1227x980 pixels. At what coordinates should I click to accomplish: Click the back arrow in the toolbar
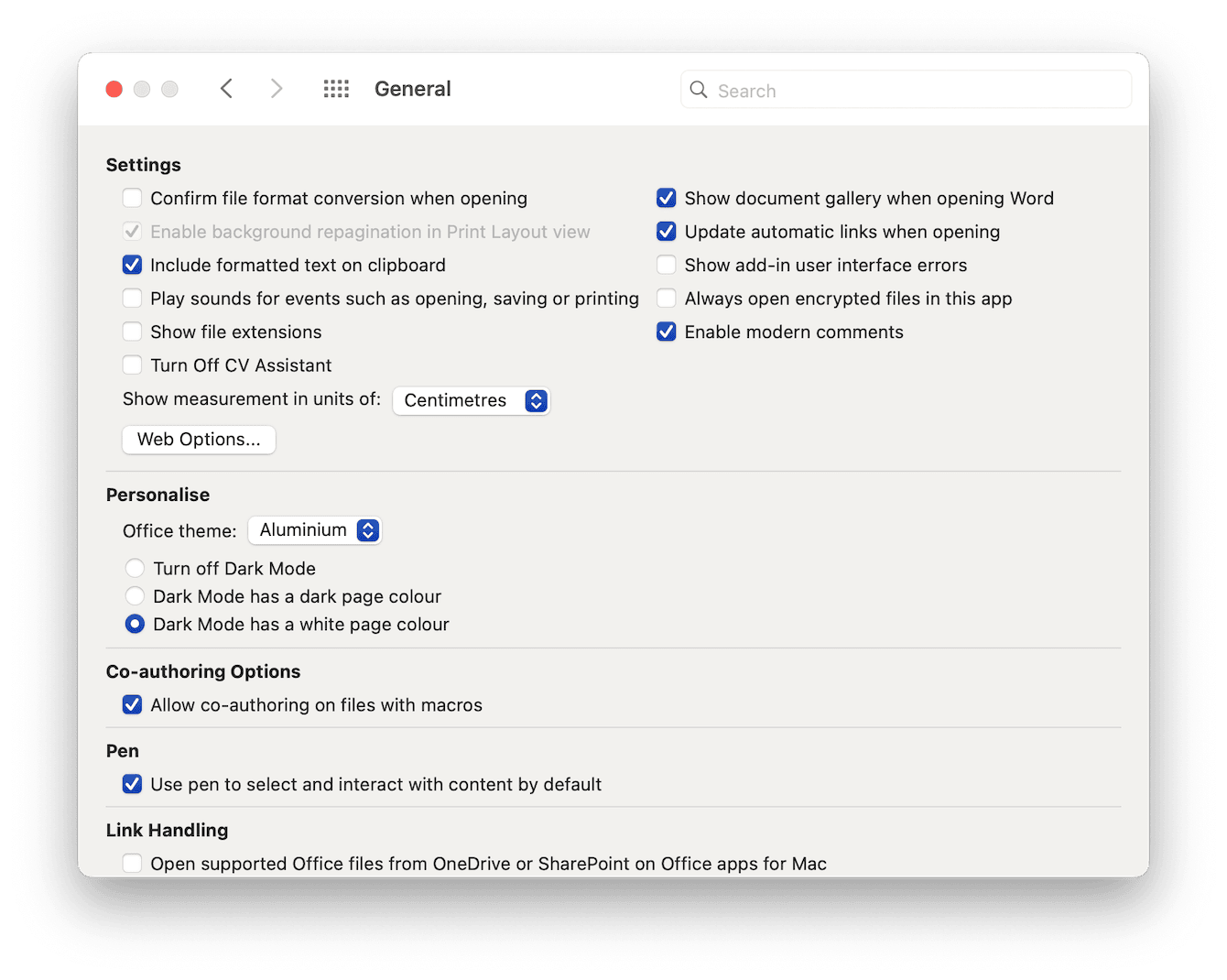226,88
